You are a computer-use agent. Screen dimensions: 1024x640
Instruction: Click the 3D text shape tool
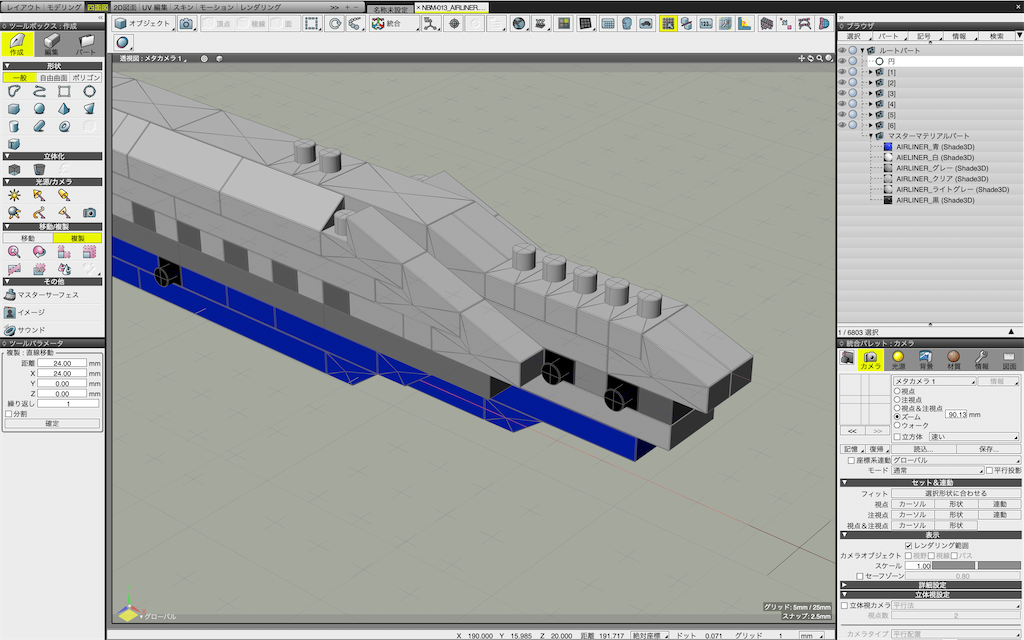tap(14, 144)
